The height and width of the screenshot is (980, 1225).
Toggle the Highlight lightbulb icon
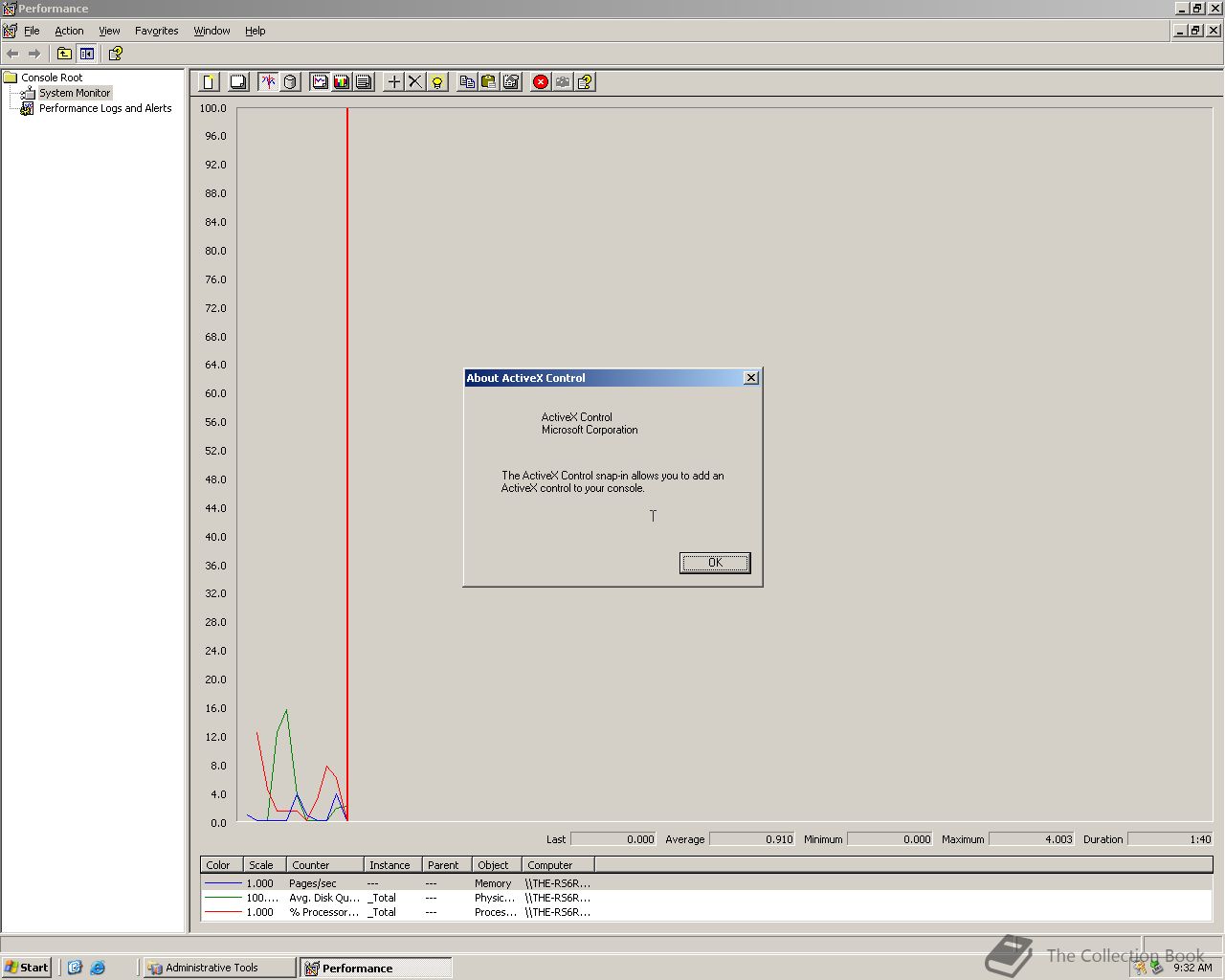pos(437,82)
